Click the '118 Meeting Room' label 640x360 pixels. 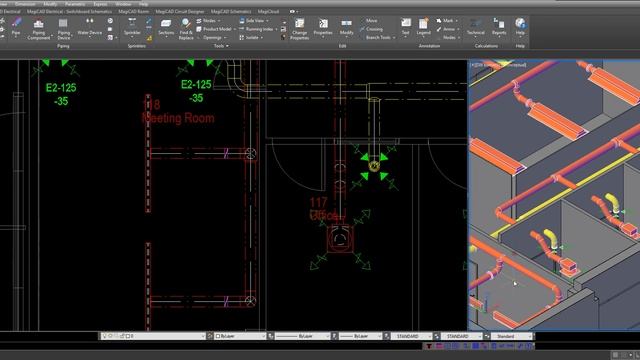pos(178,111)
